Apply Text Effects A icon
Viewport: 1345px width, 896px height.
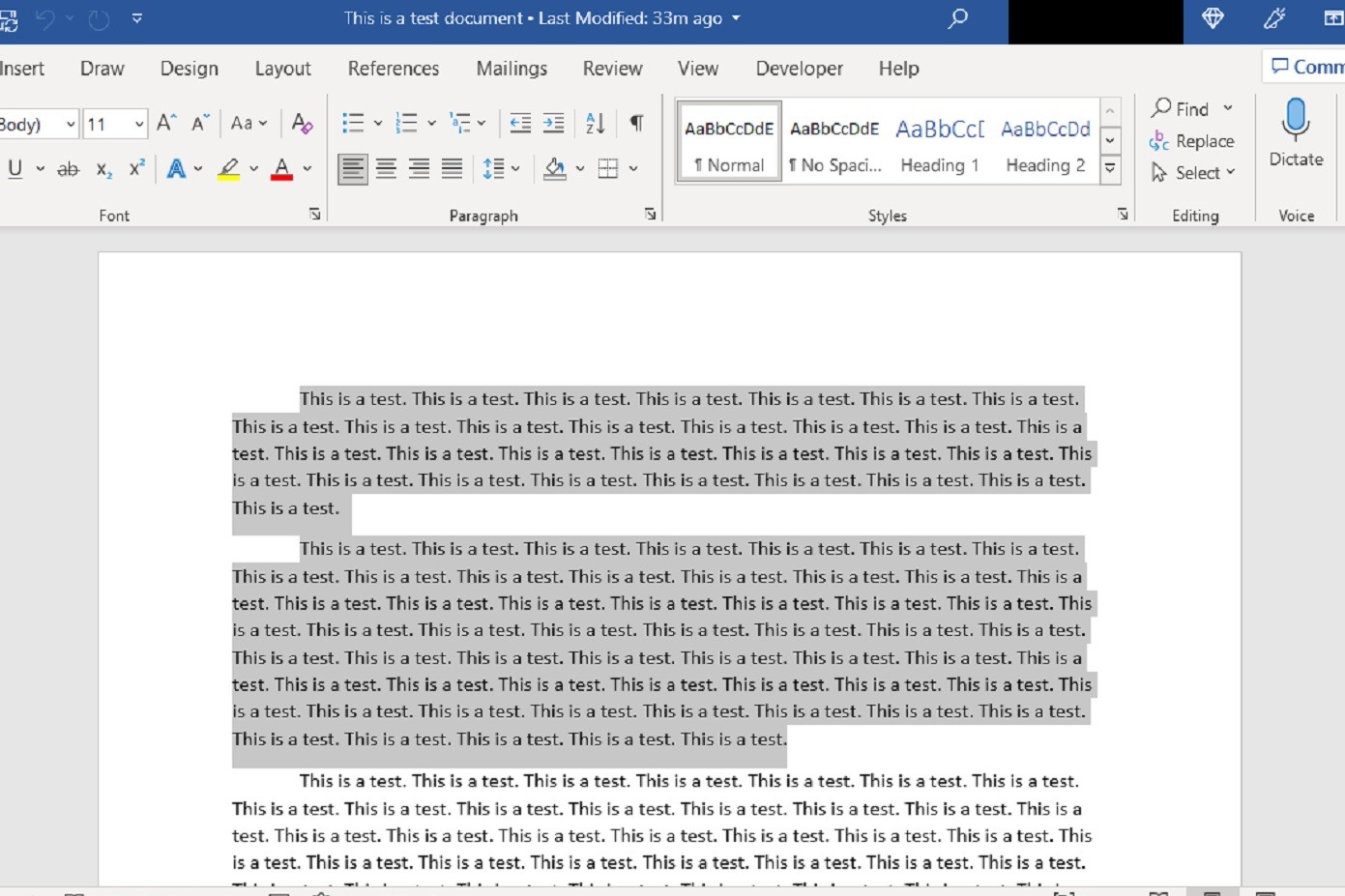[x=176, y=169]
